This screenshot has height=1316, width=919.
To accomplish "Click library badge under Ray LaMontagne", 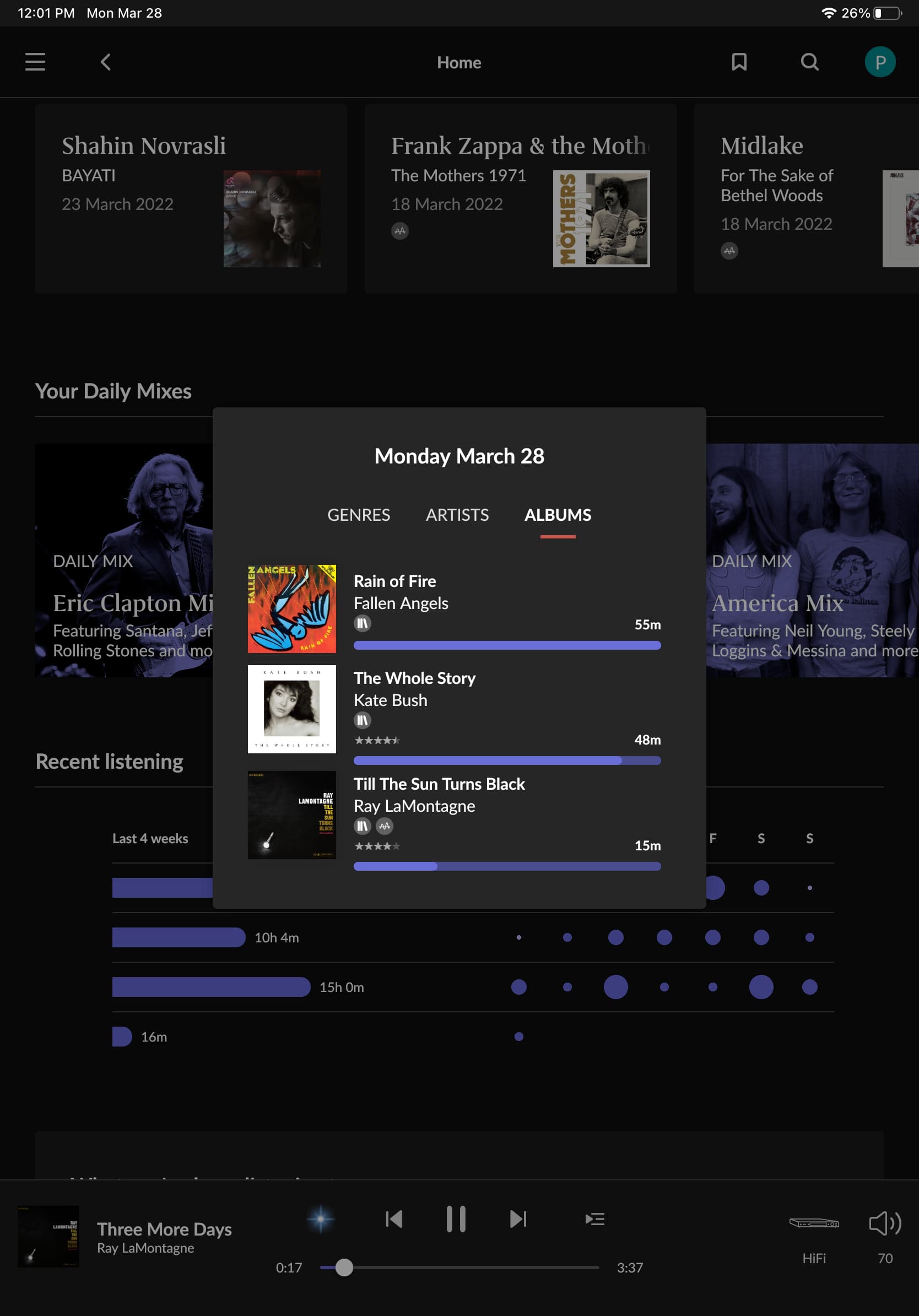I will point(362,826).
